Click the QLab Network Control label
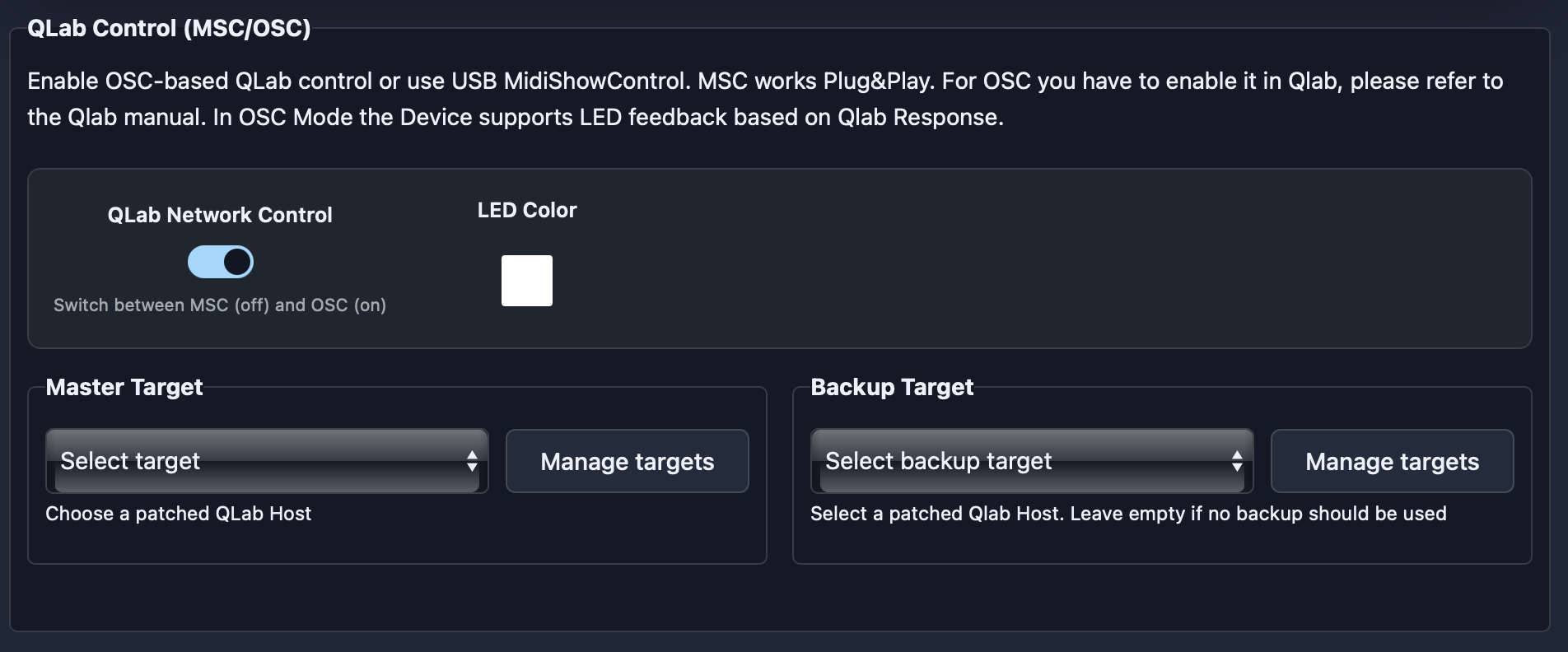1568x652 pixels. coord(222,215)
